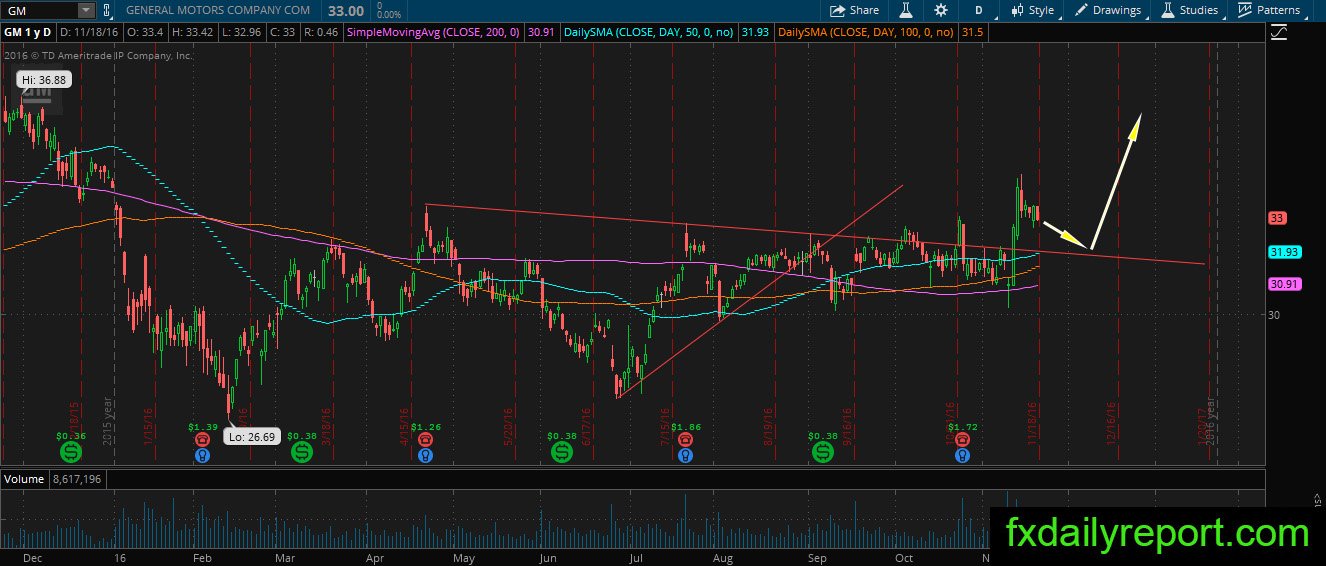Image resolution: width=1326 pixels, height=566 pixels.
Task: Click the 'Lo: 26.69' price bubble
Action: click(250, 436)
